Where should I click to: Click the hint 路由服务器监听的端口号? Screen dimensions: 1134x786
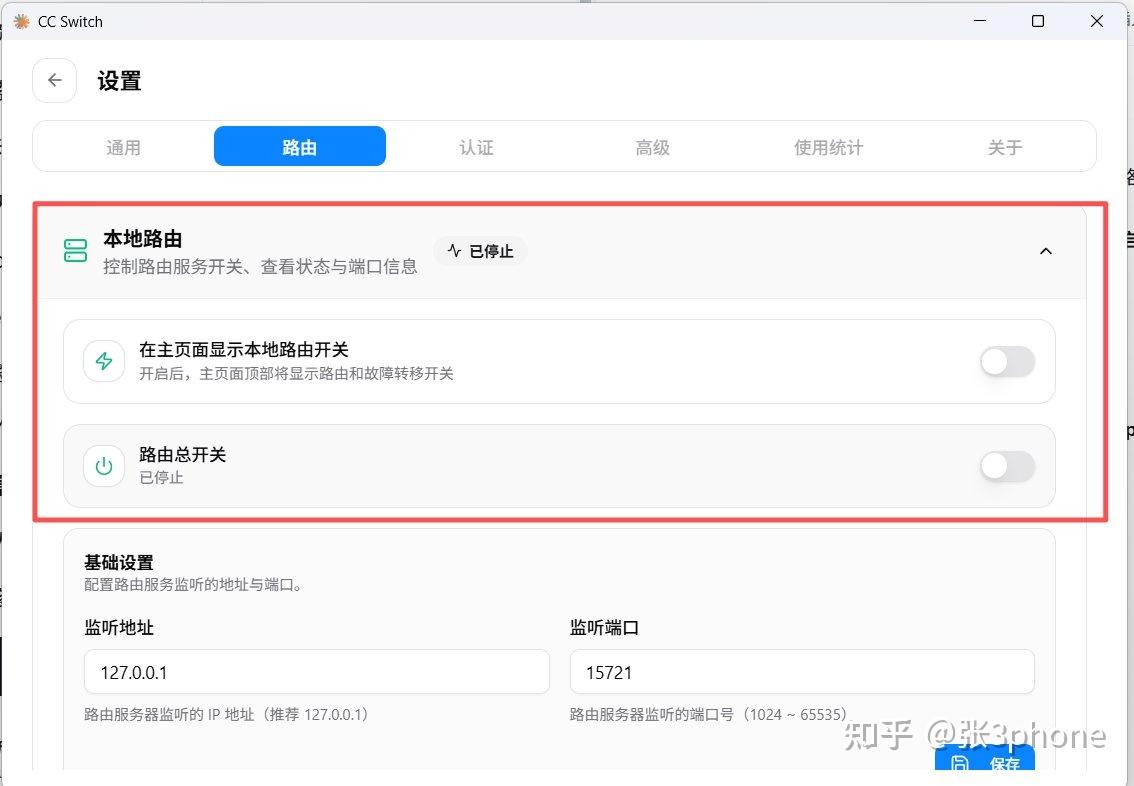[x=709, y=714]
